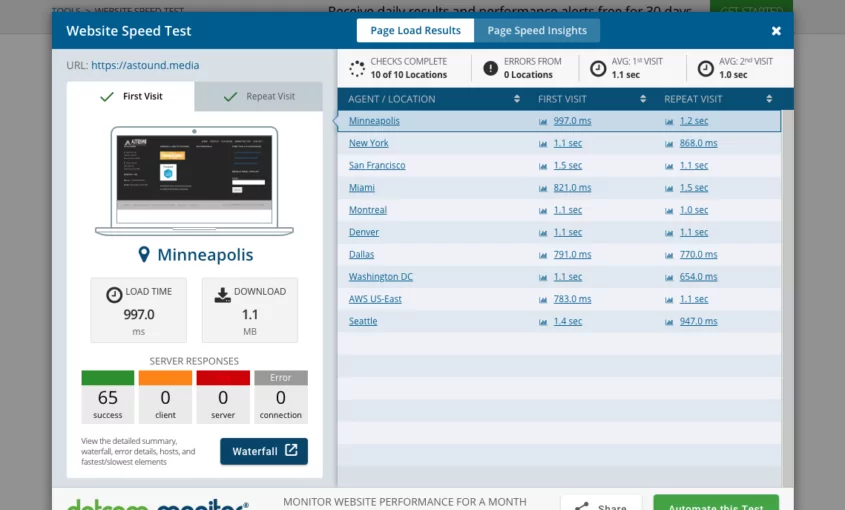Open chart icon for San Francisco first visit

point(543,166)
